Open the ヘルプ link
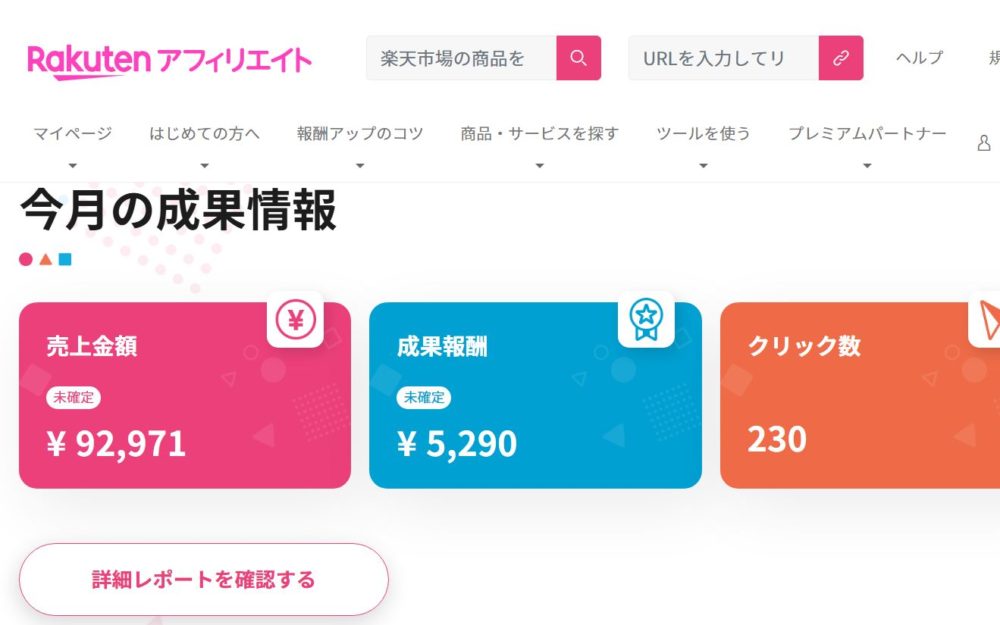The height and width of the screenshot is (625, 1000). (919, 58)
